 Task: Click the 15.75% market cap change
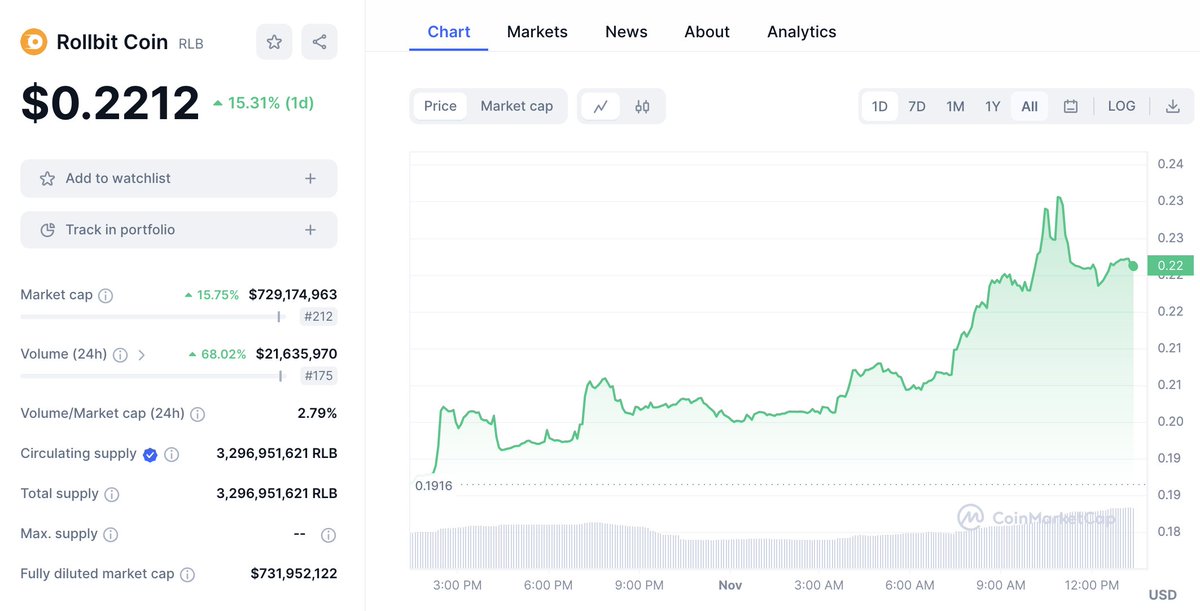pos(212,295)
